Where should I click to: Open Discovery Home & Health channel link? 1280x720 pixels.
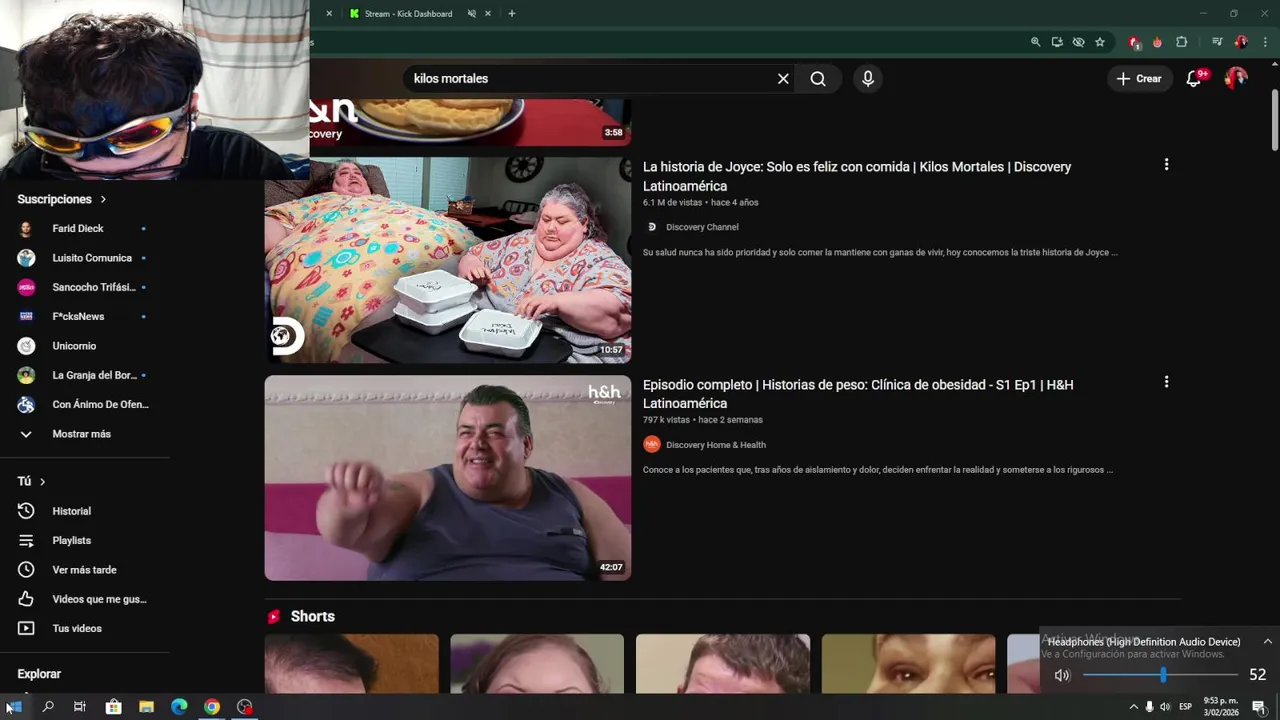716,445
